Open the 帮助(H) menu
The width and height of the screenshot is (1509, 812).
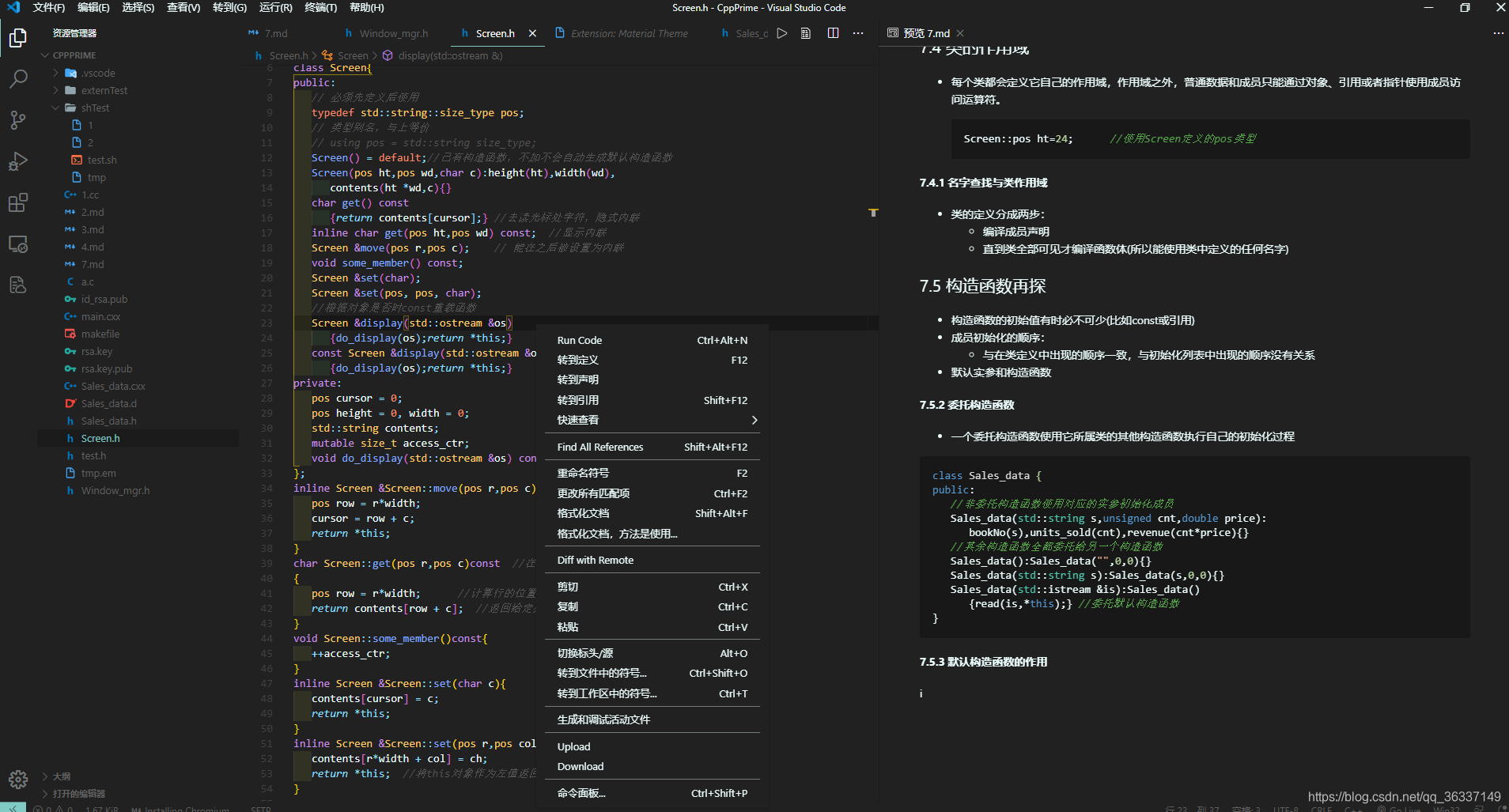pos(366,7)
